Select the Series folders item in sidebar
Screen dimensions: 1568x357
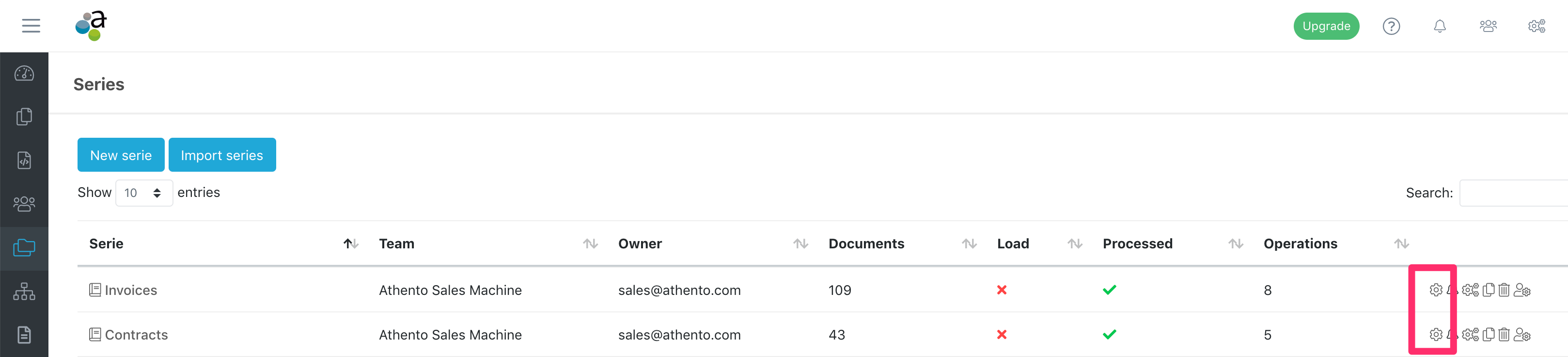(24, 248)
